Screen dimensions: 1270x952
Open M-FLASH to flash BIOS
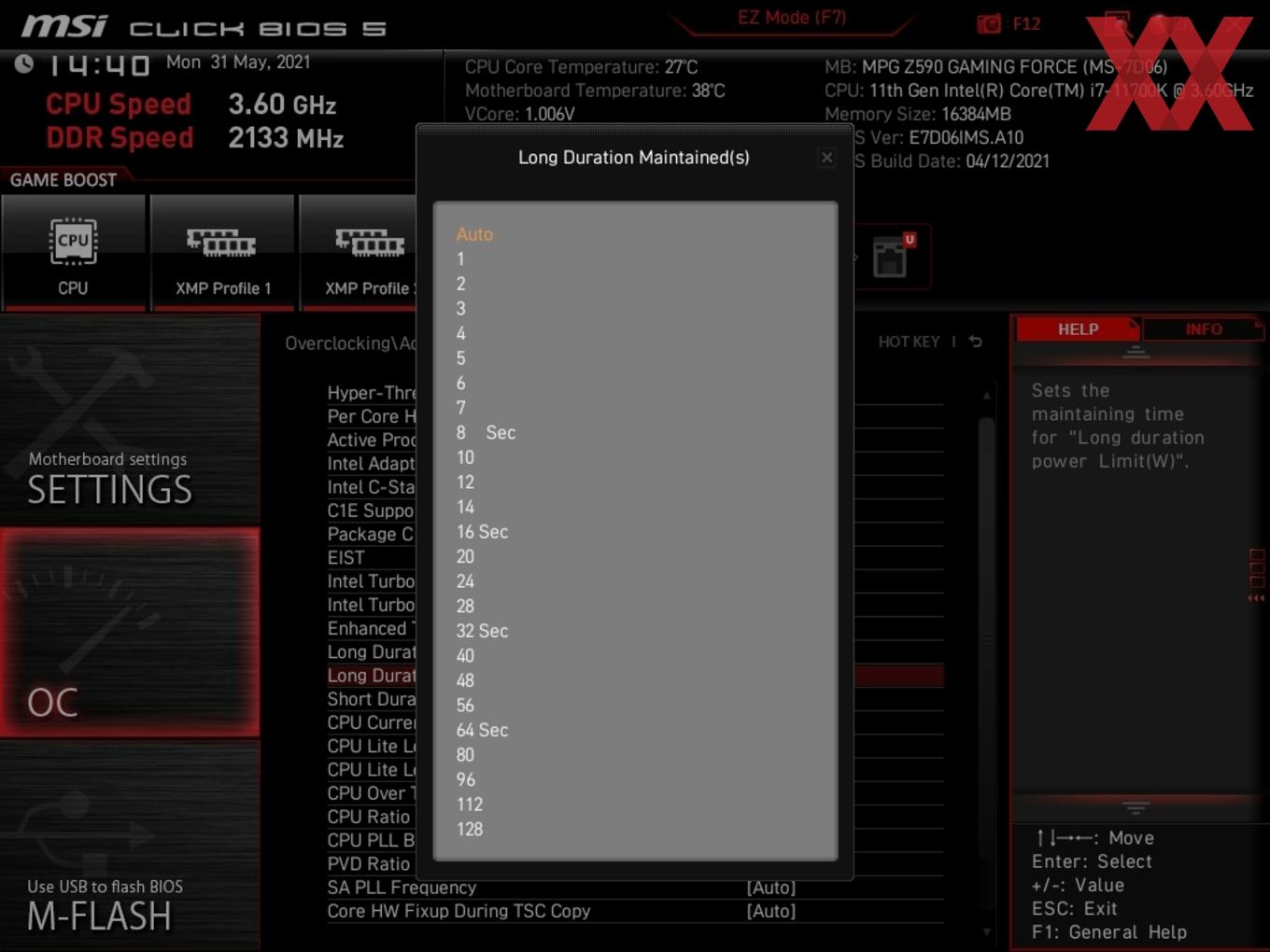tap(130, 846)
